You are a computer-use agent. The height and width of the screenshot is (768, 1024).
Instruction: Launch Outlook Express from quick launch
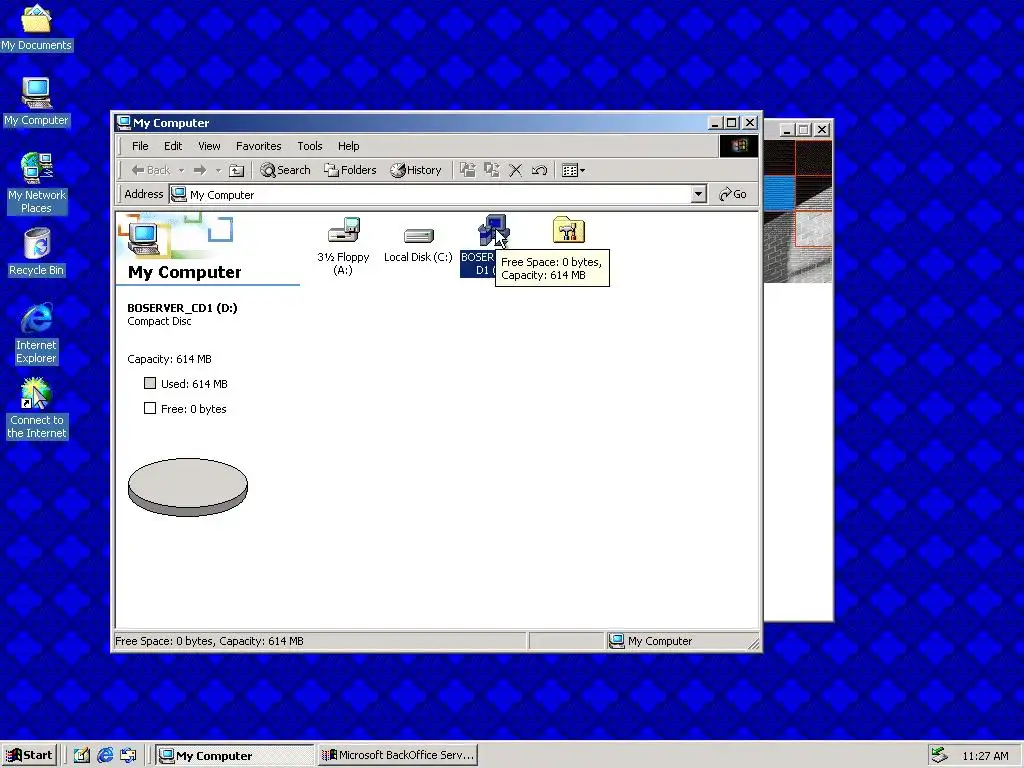point(128,756)
